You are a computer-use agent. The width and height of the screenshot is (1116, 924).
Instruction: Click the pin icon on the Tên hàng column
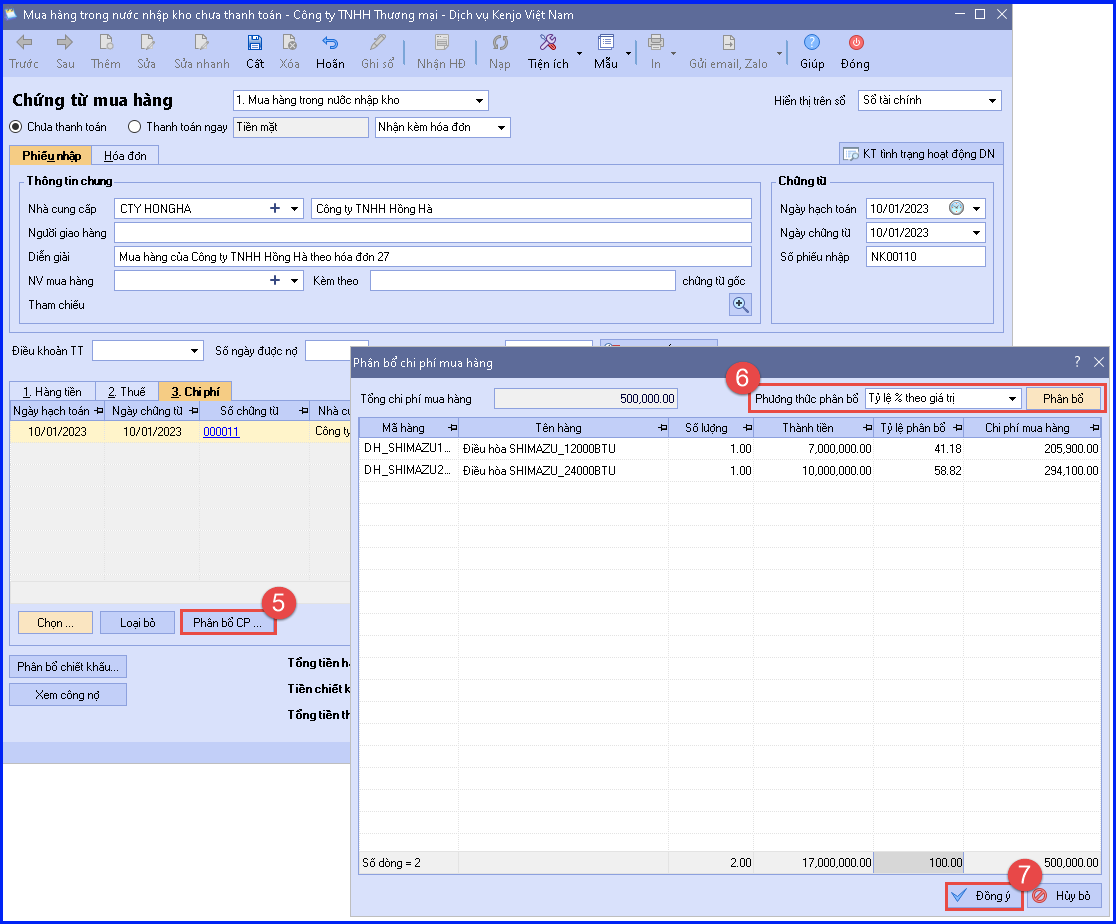click(x=663, y=428)
